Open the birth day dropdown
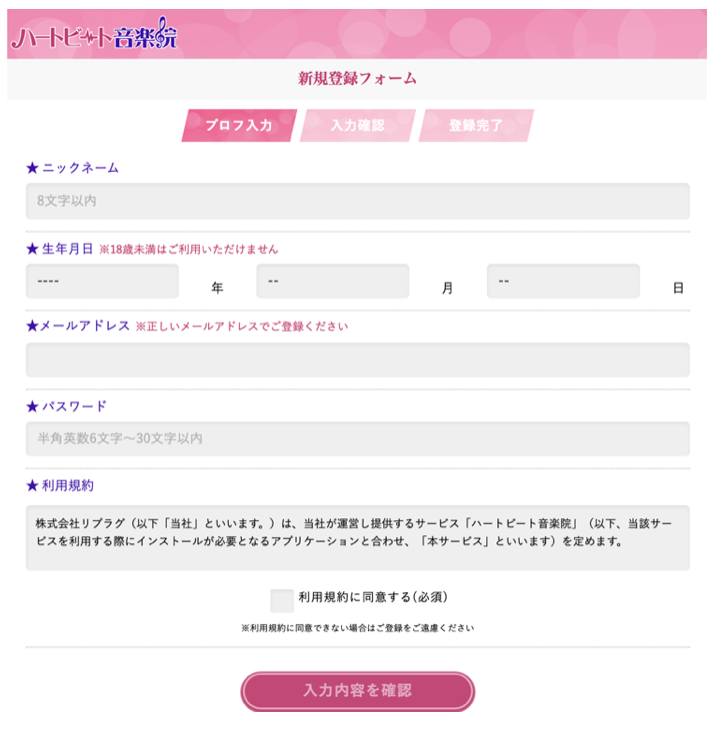The width and height of the screenshot is (722, 736). click(563, 281)
